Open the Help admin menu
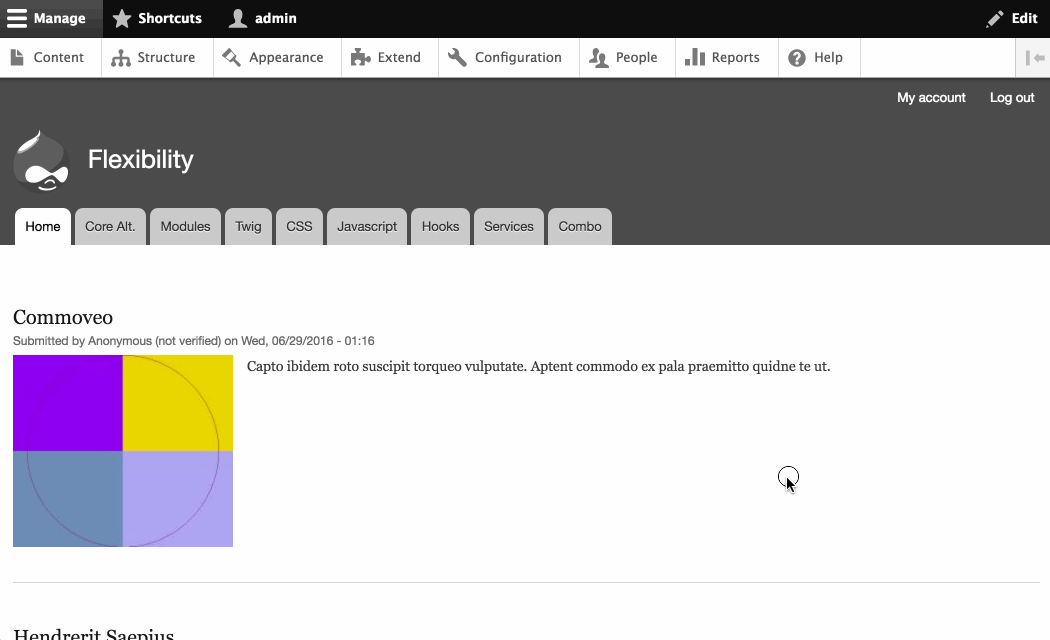Screen dimensions: 1050x640 click(x=819, y=58)
